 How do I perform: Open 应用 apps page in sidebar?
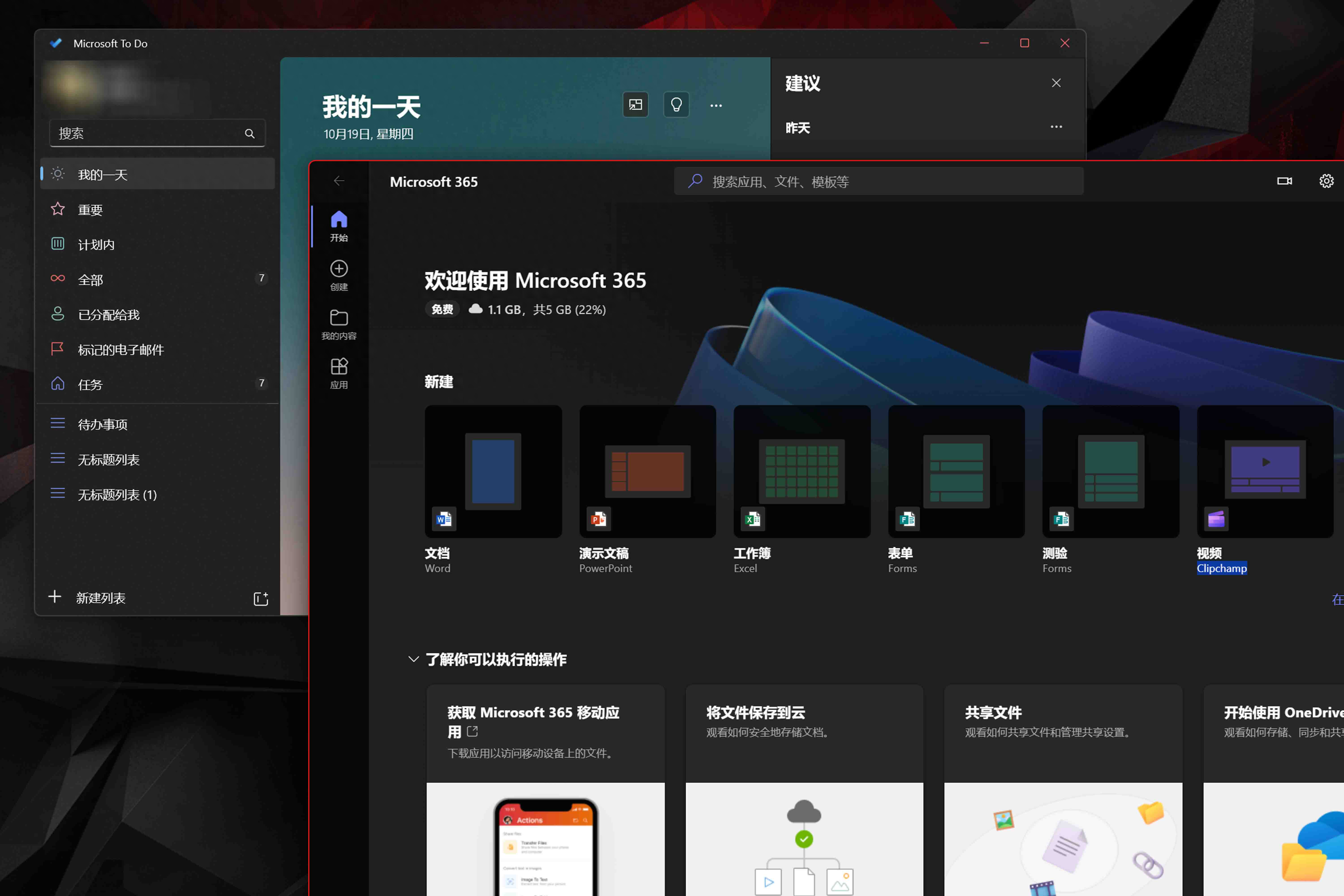[339, 374]
